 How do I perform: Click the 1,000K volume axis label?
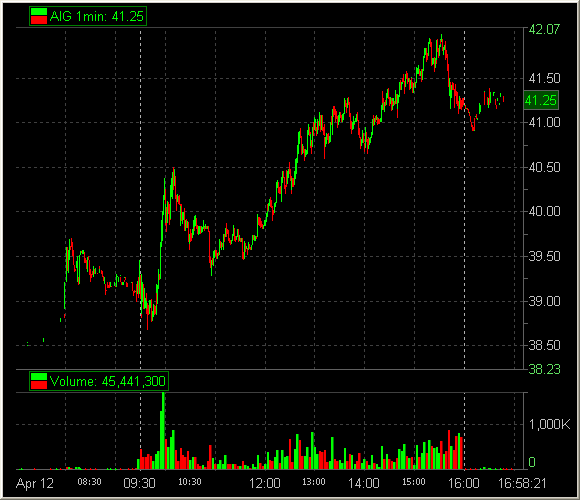pyautogui.click(x=549, y=425)
